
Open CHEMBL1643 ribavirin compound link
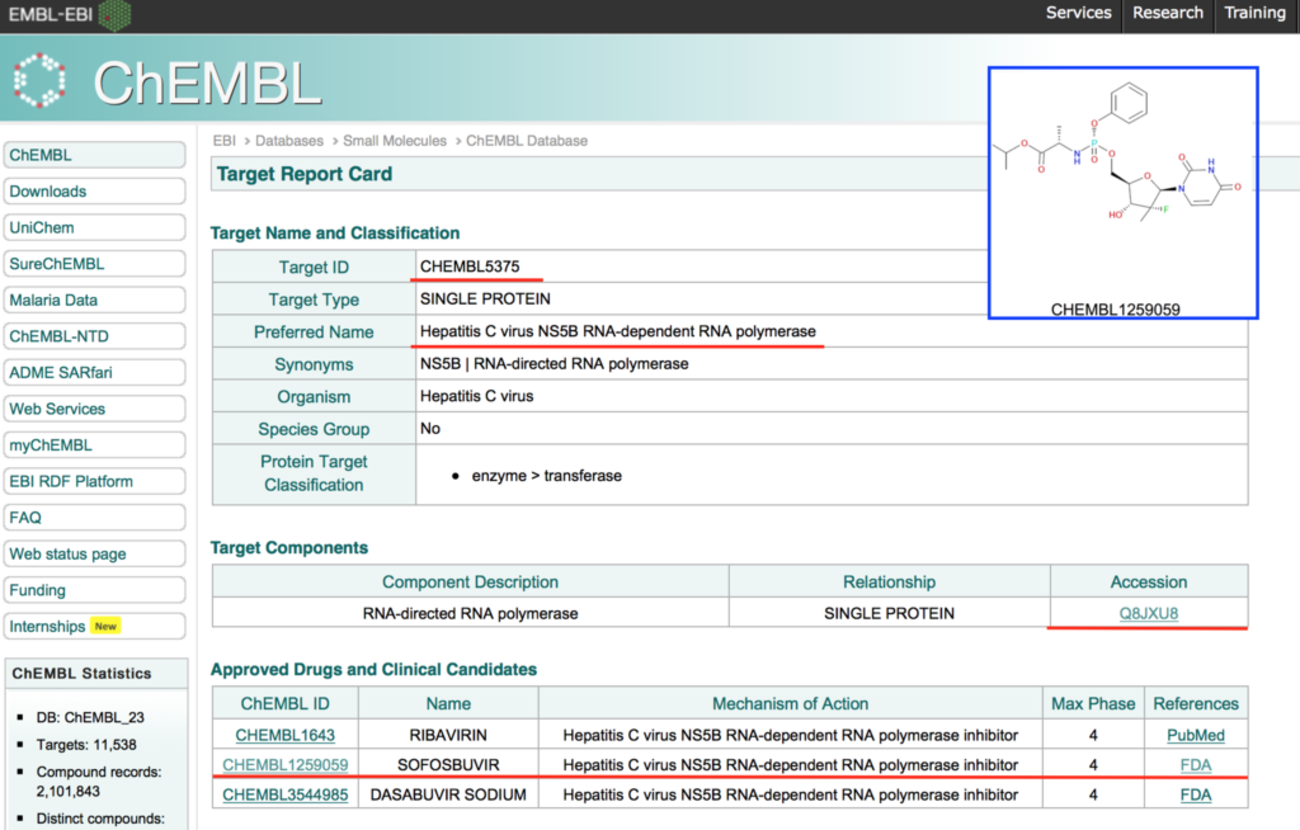click(283, 735)
